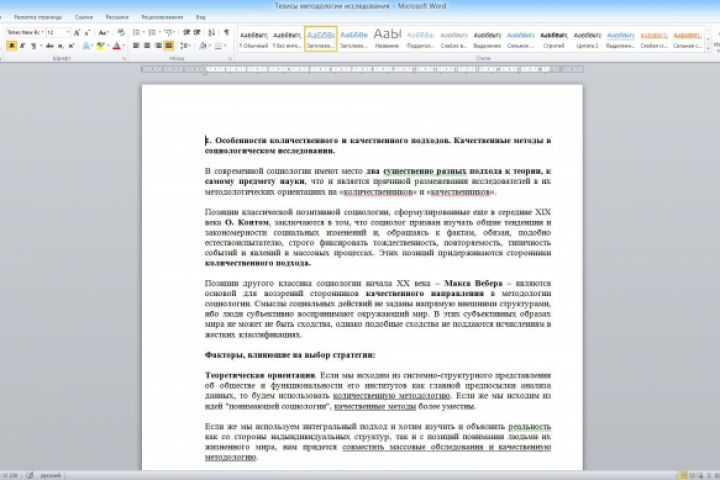Click the proofing errors status bar icon
The image size is (720, 480).
(x=29, y=475)
